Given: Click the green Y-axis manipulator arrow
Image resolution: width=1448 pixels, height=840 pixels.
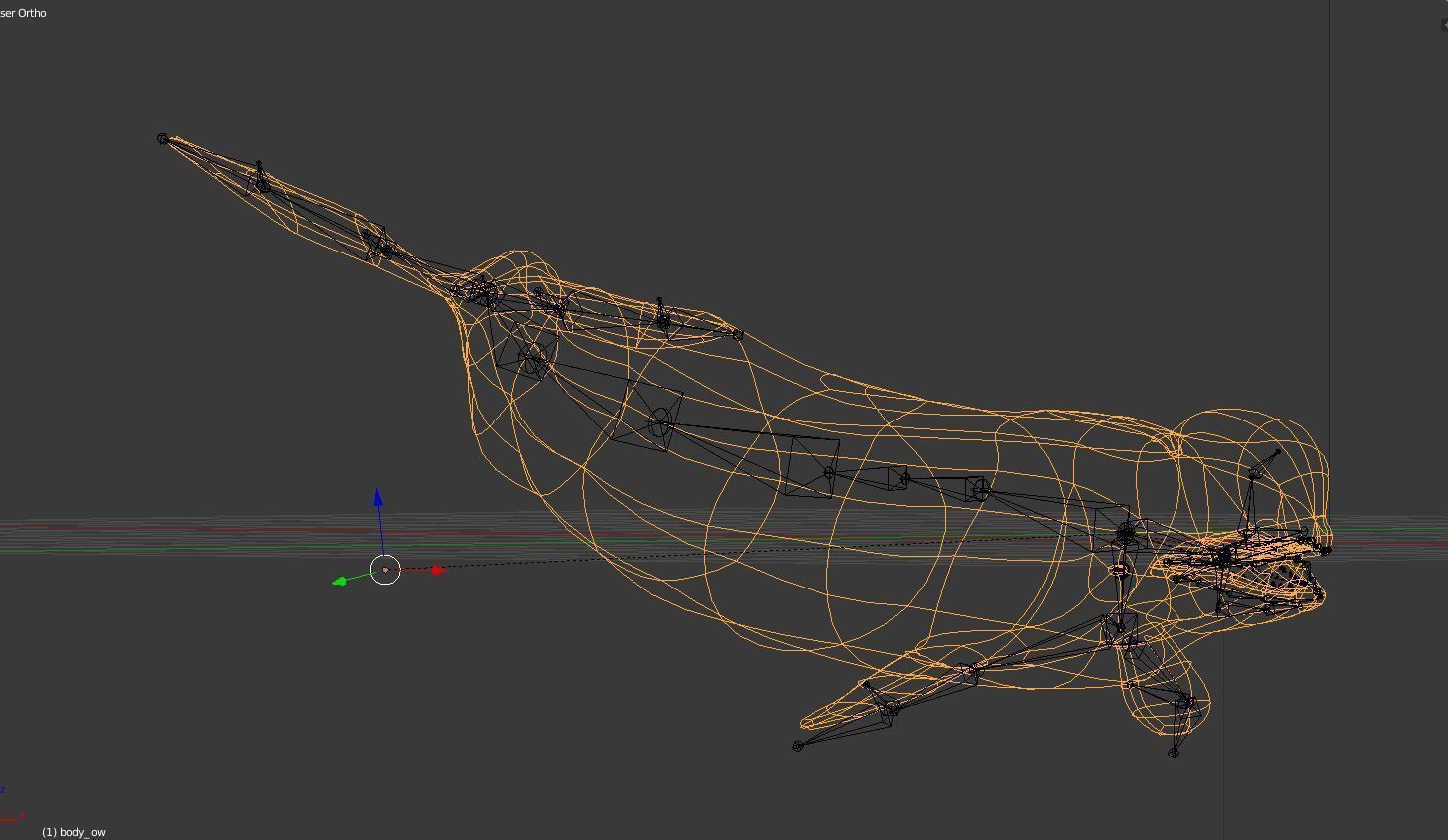Looking at the screenshot, I should (340, 581).
